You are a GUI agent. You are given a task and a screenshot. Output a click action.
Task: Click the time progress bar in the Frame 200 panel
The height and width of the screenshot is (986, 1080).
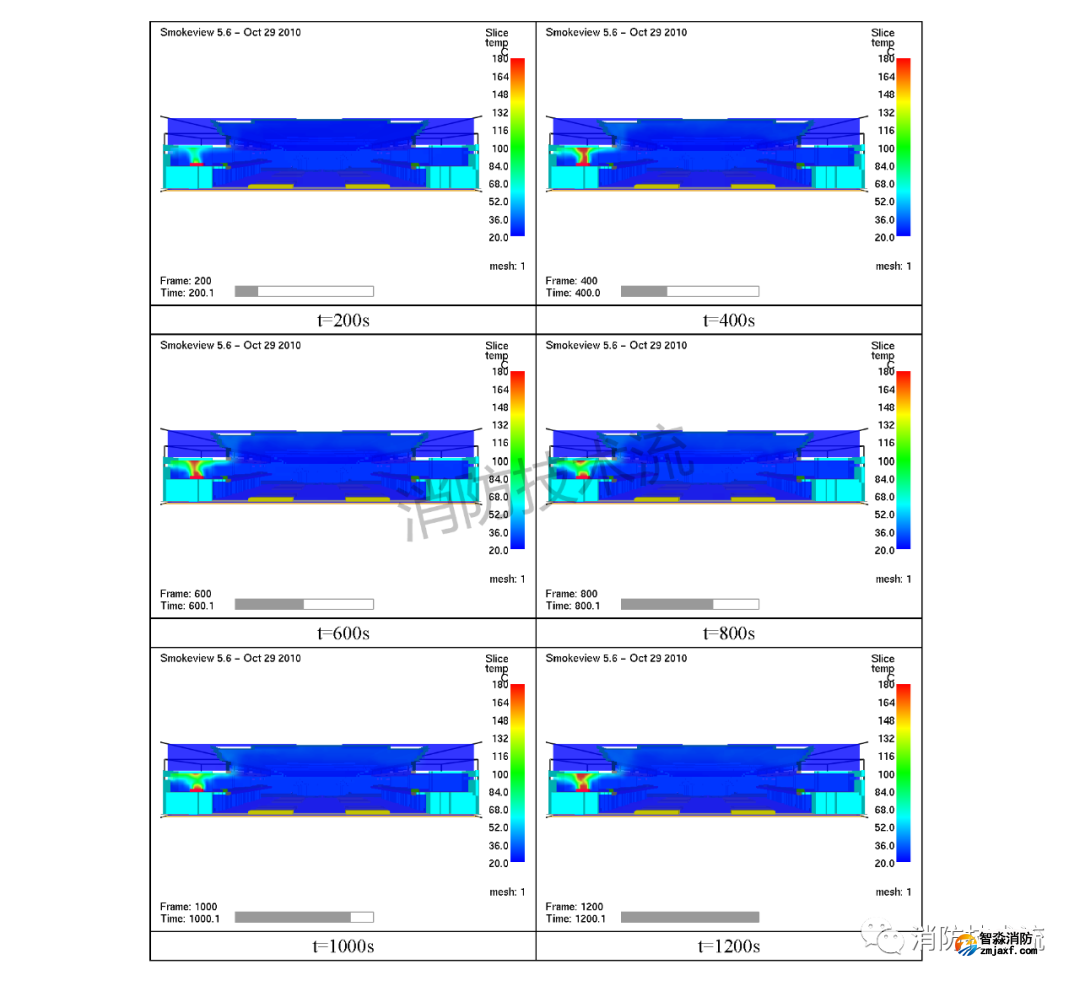click(304, 291)
